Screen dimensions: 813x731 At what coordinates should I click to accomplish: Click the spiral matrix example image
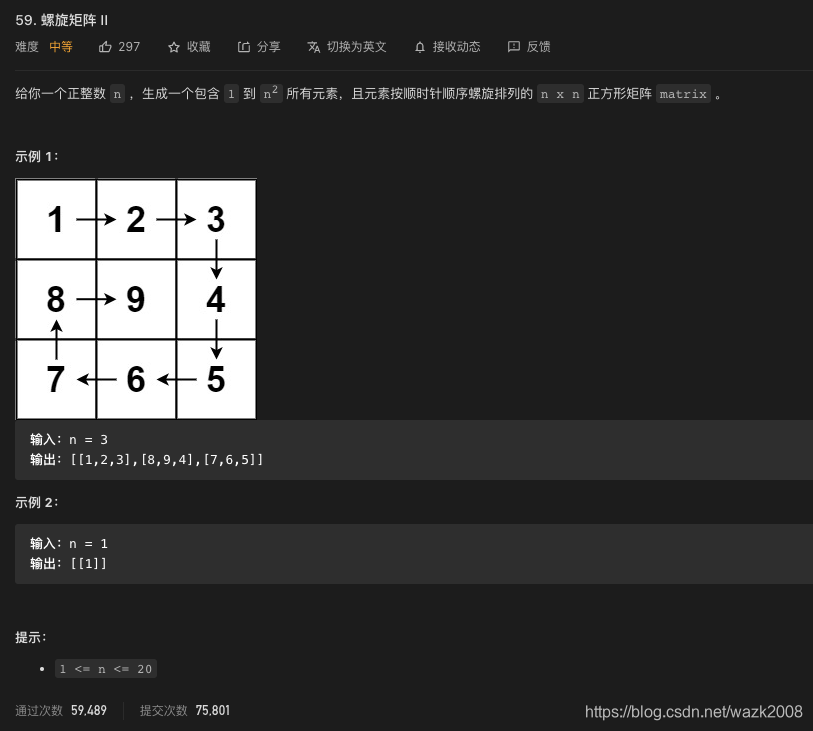coord(136,298)
